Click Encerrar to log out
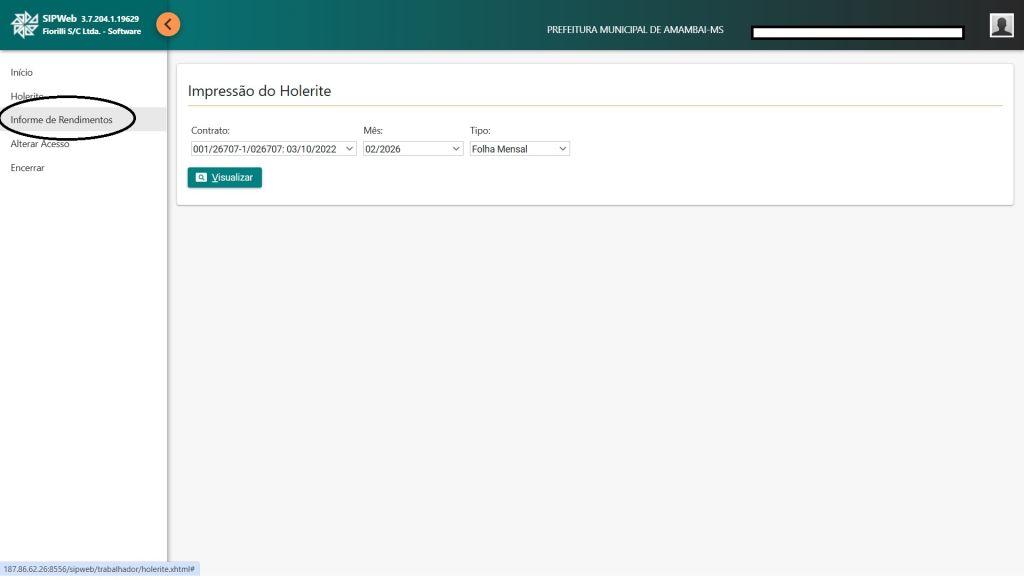1024x580 pixels. 28,168
